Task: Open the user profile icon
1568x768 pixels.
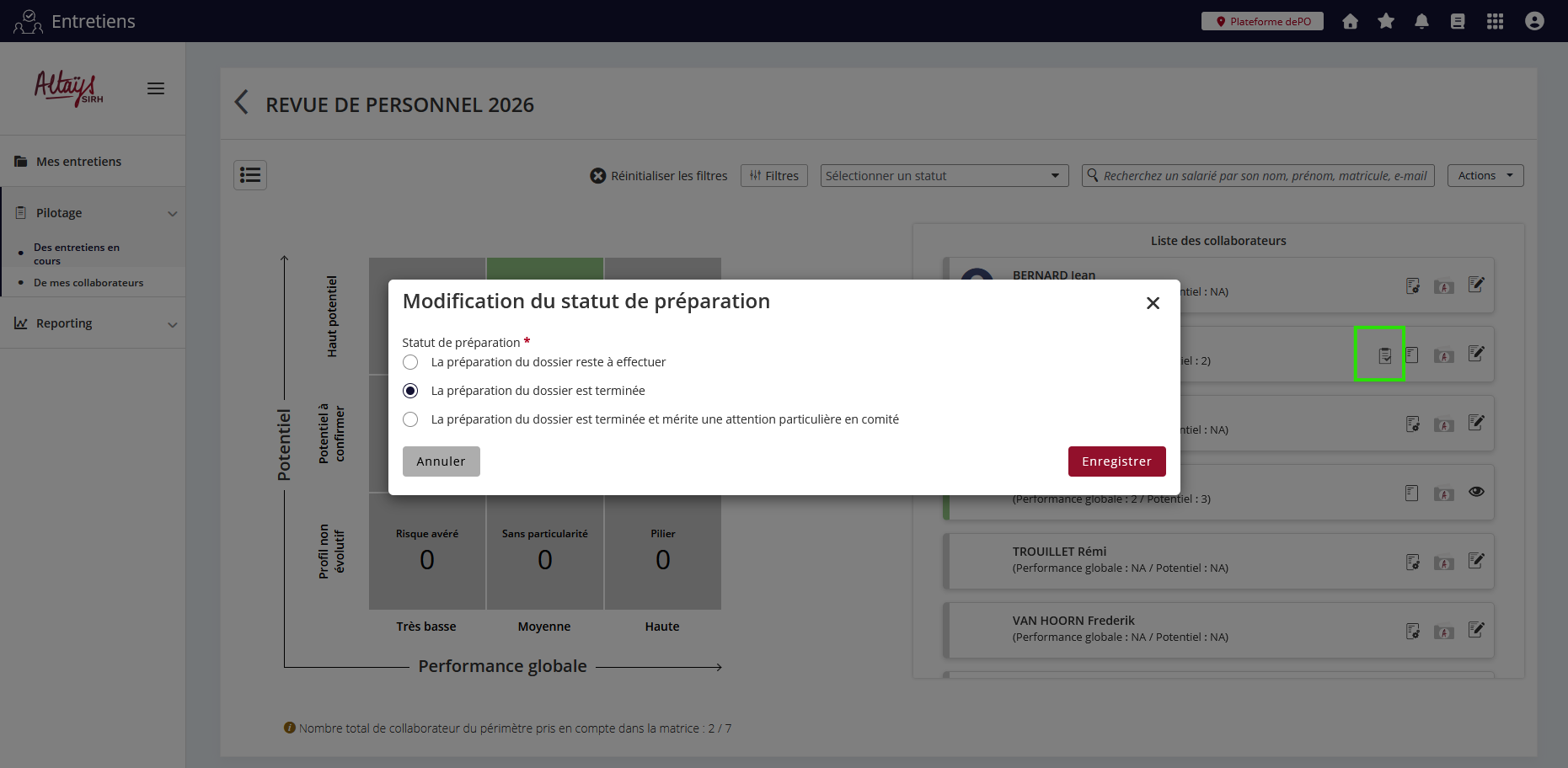Action: tap(1534, 21)
